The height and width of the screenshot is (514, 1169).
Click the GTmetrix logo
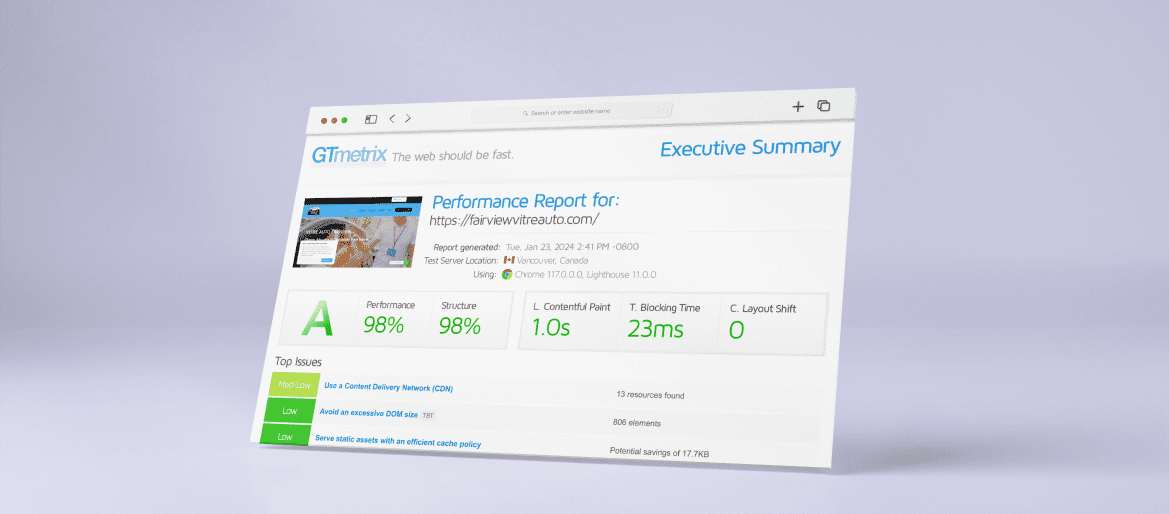coord(349,156)
